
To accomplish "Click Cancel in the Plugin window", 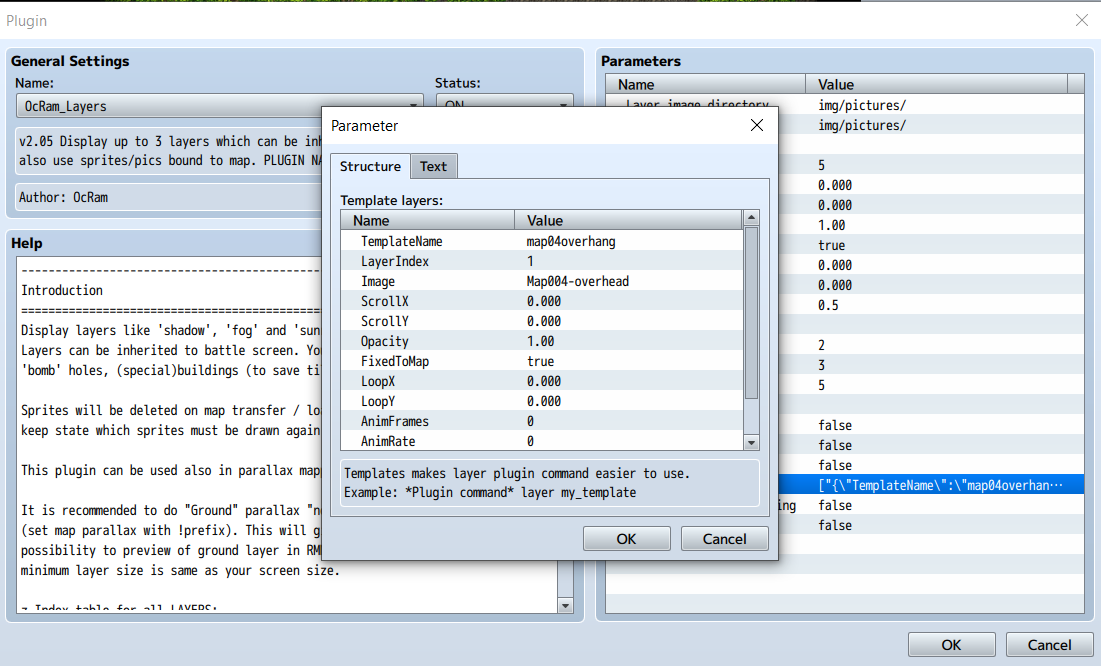I will [x=1050, y=645].
